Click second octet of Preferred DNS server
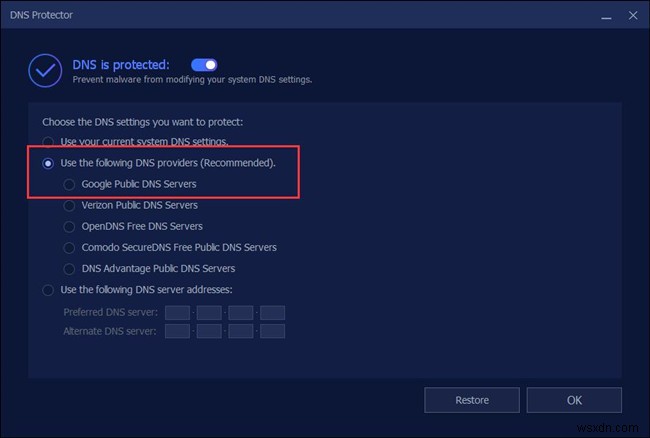Image resolution: width=650 pixels, height=438 pixels. click(x=209, y=312)
